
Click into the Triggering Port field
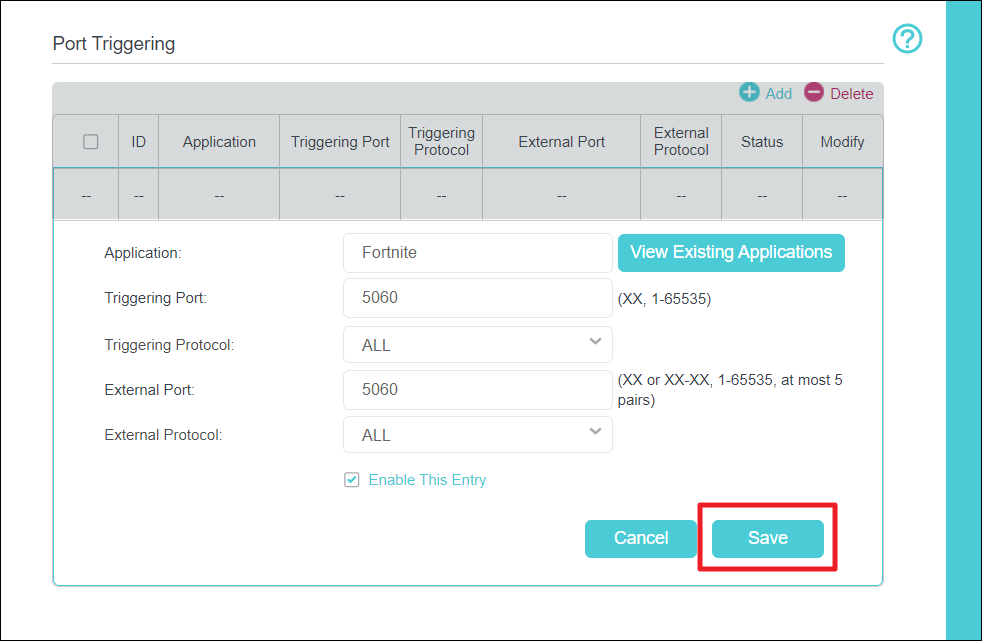(477, 298)
